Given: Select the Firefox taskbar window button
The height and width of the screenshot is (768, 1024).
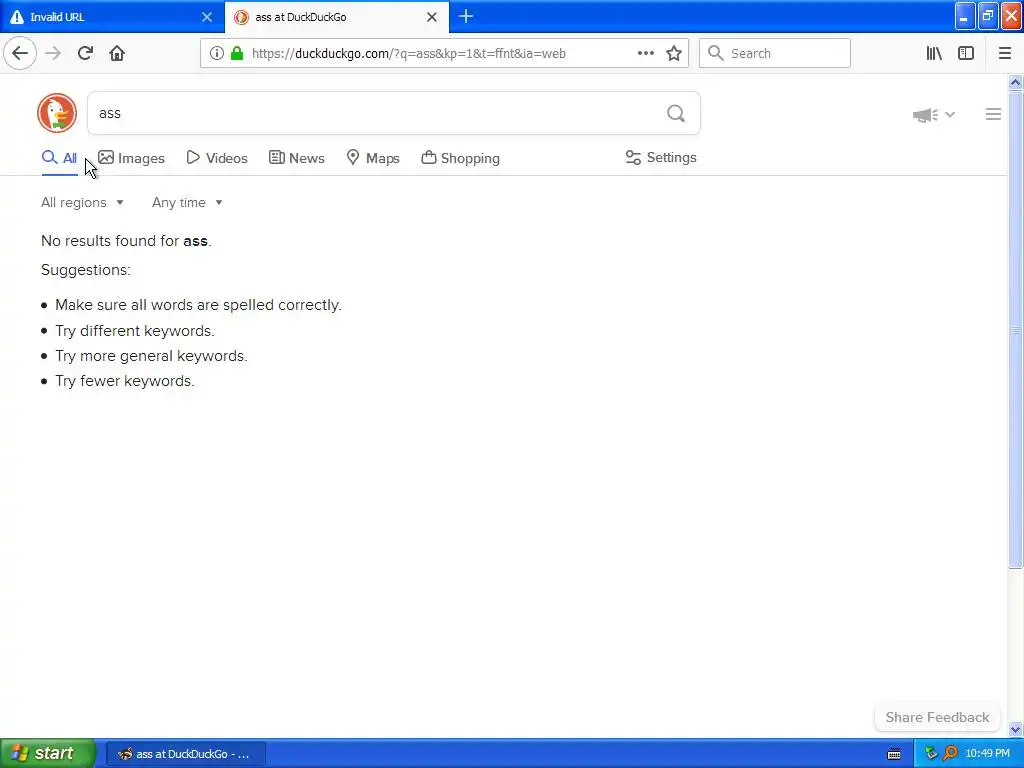Looking at the screenshot, I should click(x=186, y=754).
